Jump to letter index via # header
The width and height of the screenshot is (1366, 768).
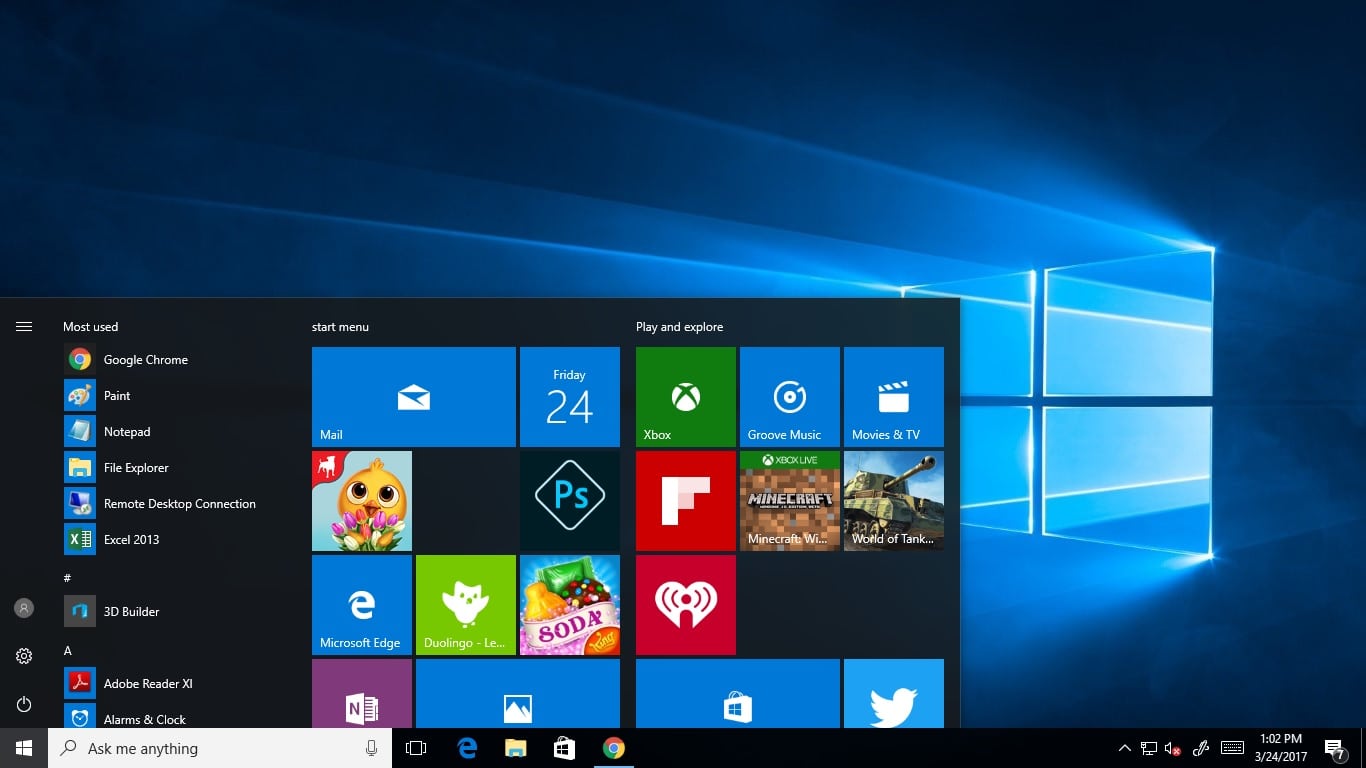pyautogui.click(x=67, y=577)
